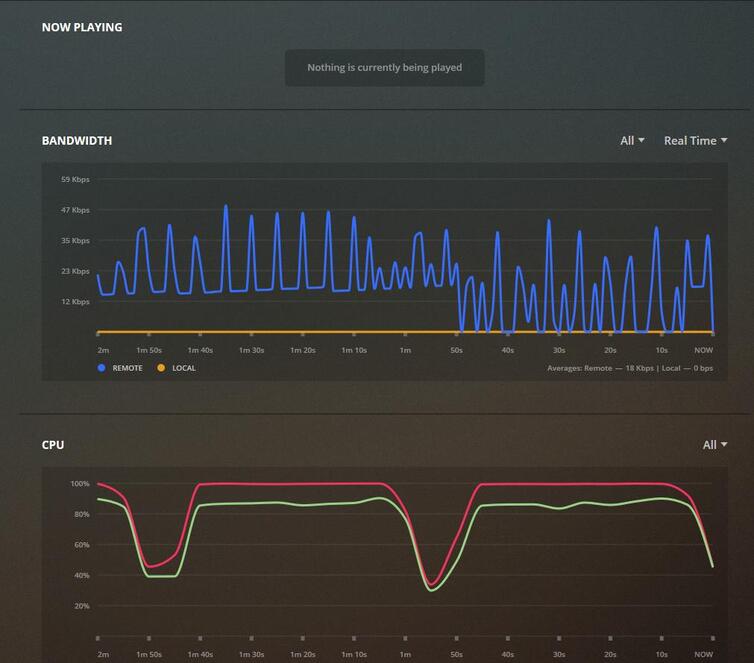Click the arrow beside Bandwidth All
The height and width of the screenshot is (663, 754).
click(641, 140)
